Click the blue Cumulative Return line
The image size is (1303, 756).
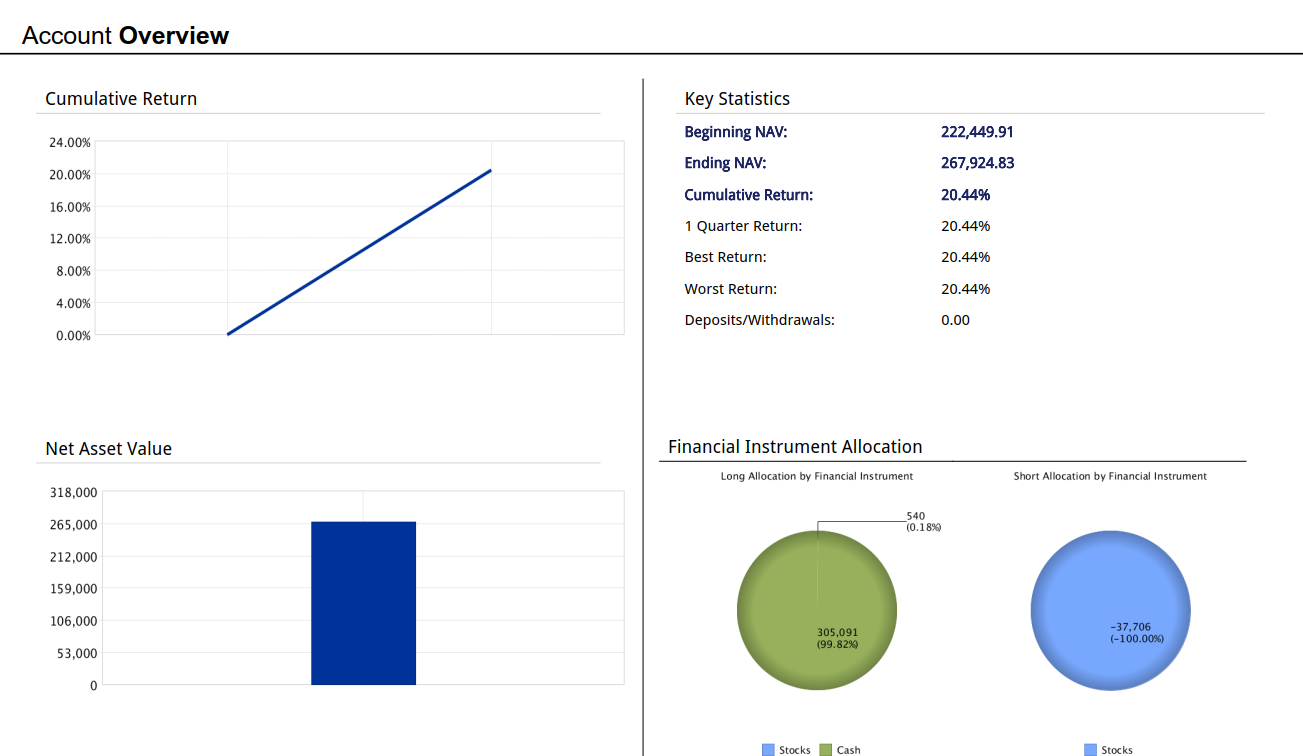pyautogui.click(x=360, y=252)
